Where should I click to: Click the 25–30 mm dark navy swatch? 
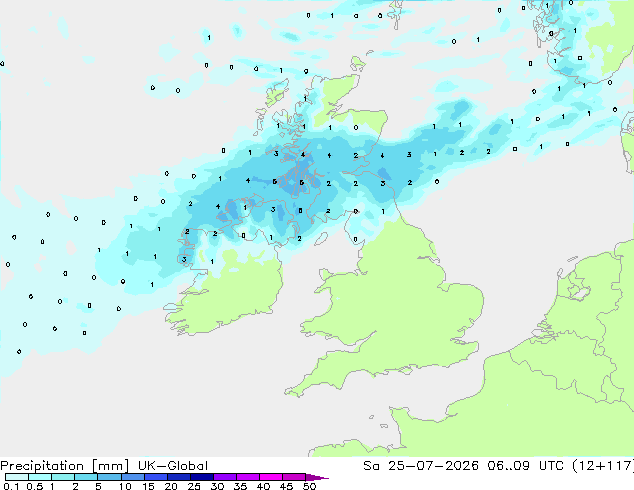click(202, 477)
